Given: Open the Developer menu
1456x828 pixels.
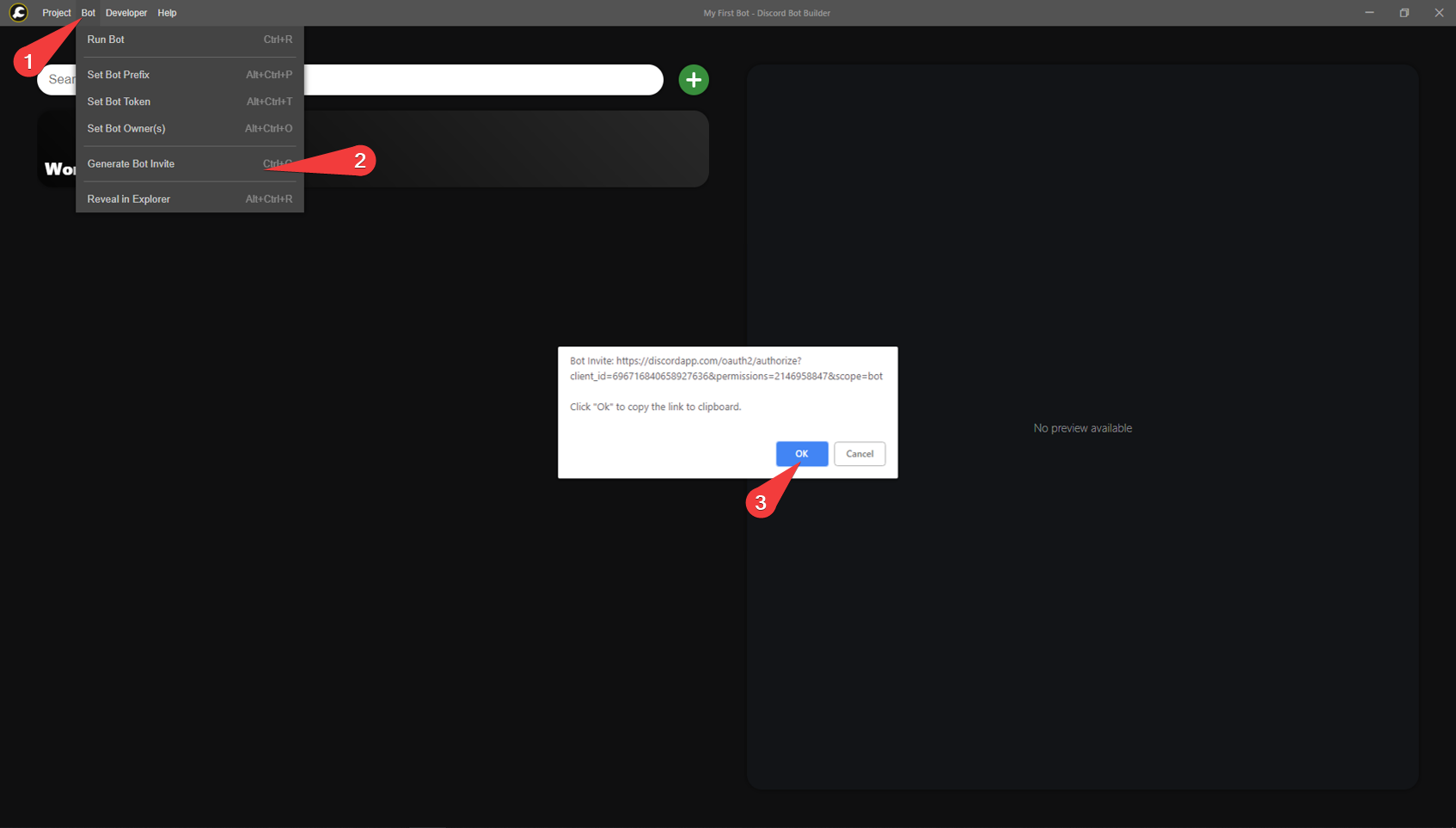Looking at the screenshot, I should (x=126, y=13).
